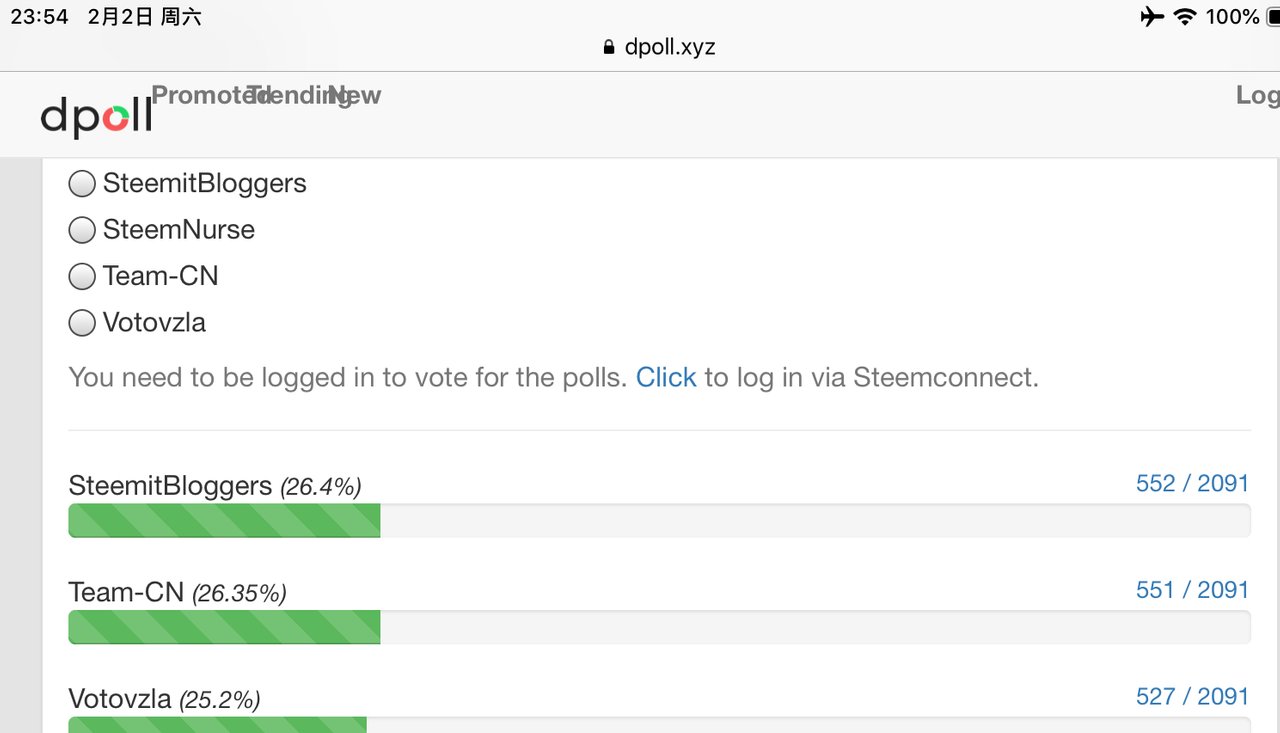Tap the airplane mode status icon

(1152, 16)
